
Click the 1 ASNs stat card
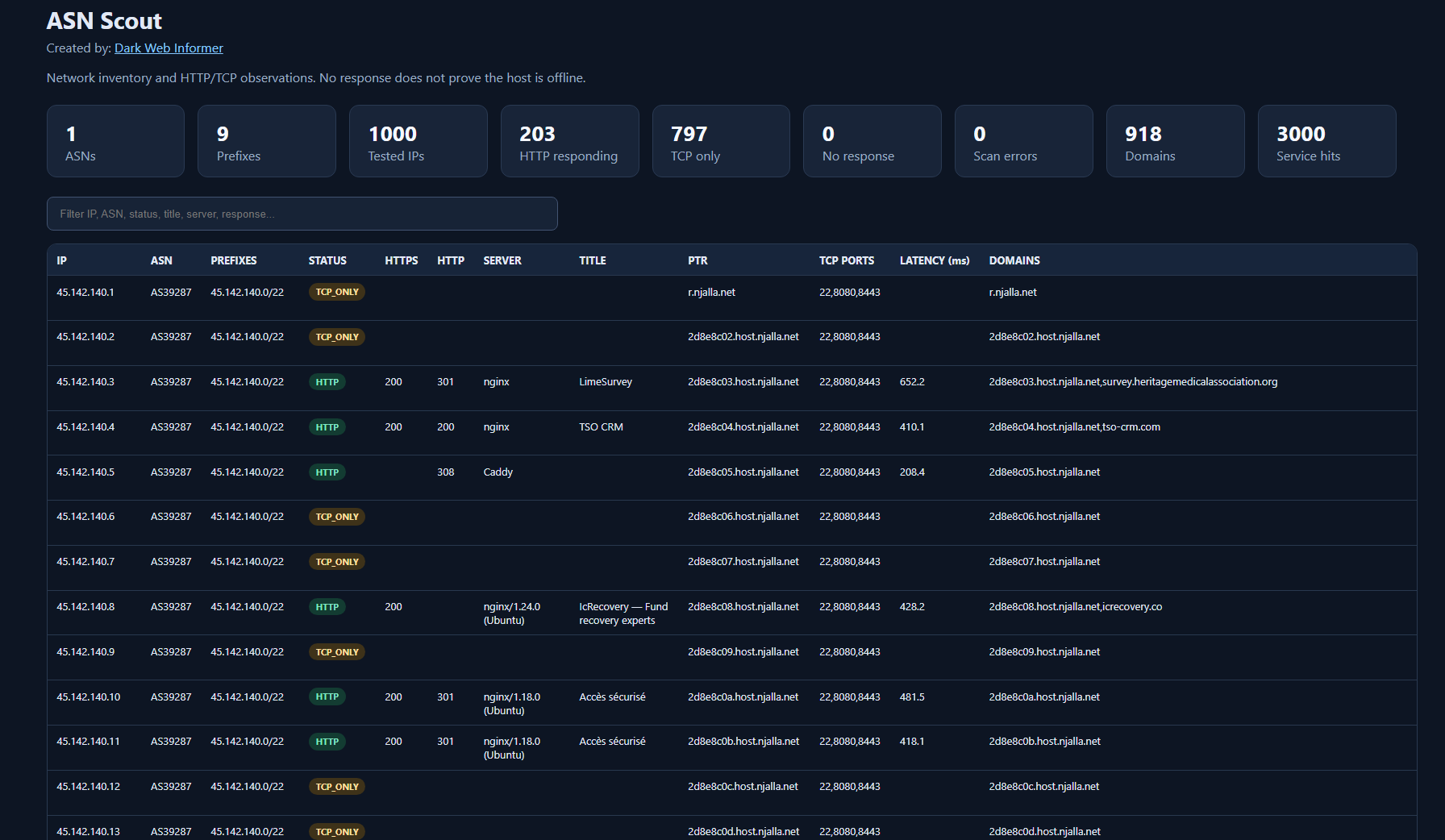(115, 141)
